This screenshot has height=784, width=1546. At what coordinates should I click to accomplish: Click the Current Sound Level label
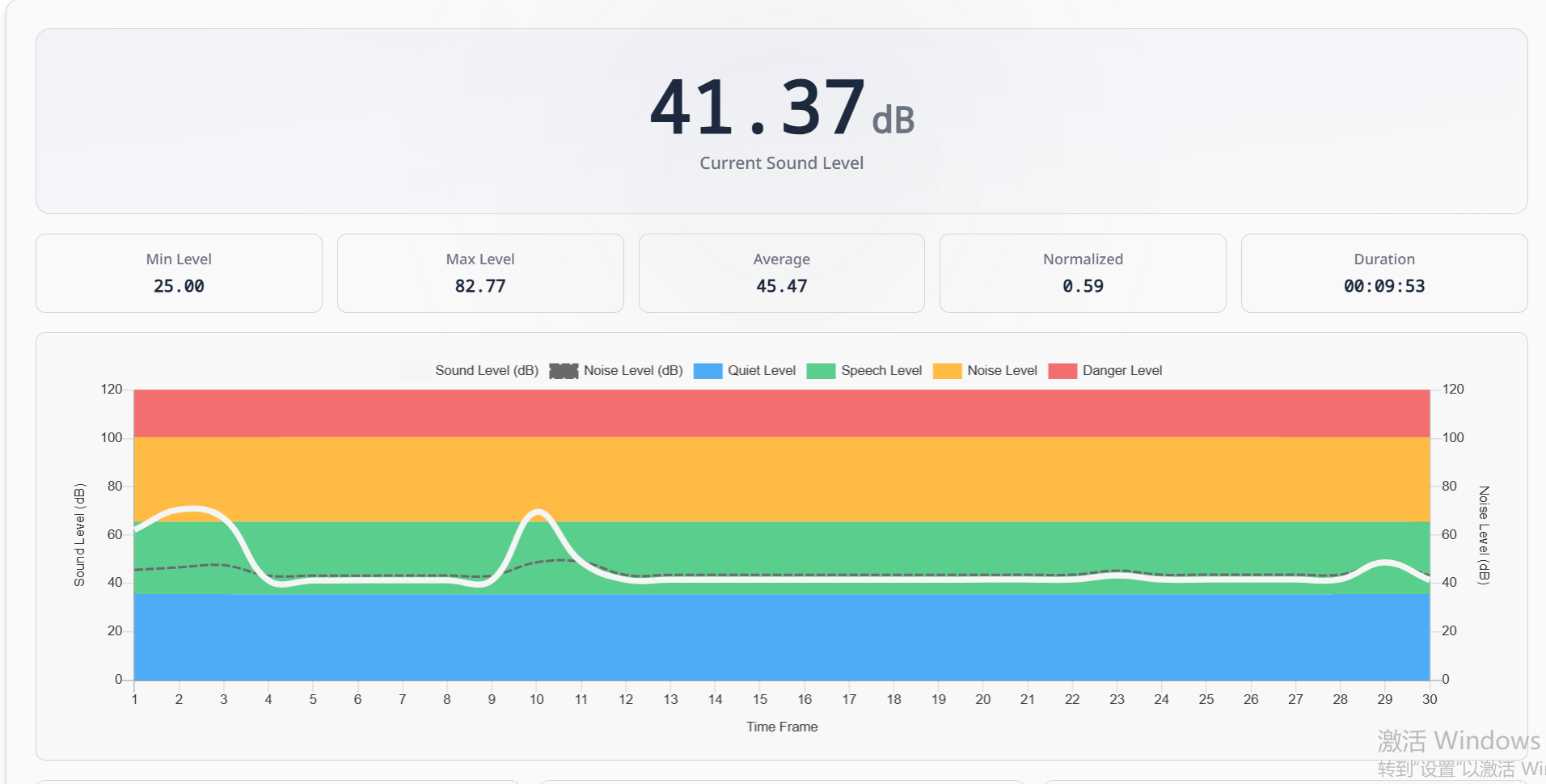(780, 162)
